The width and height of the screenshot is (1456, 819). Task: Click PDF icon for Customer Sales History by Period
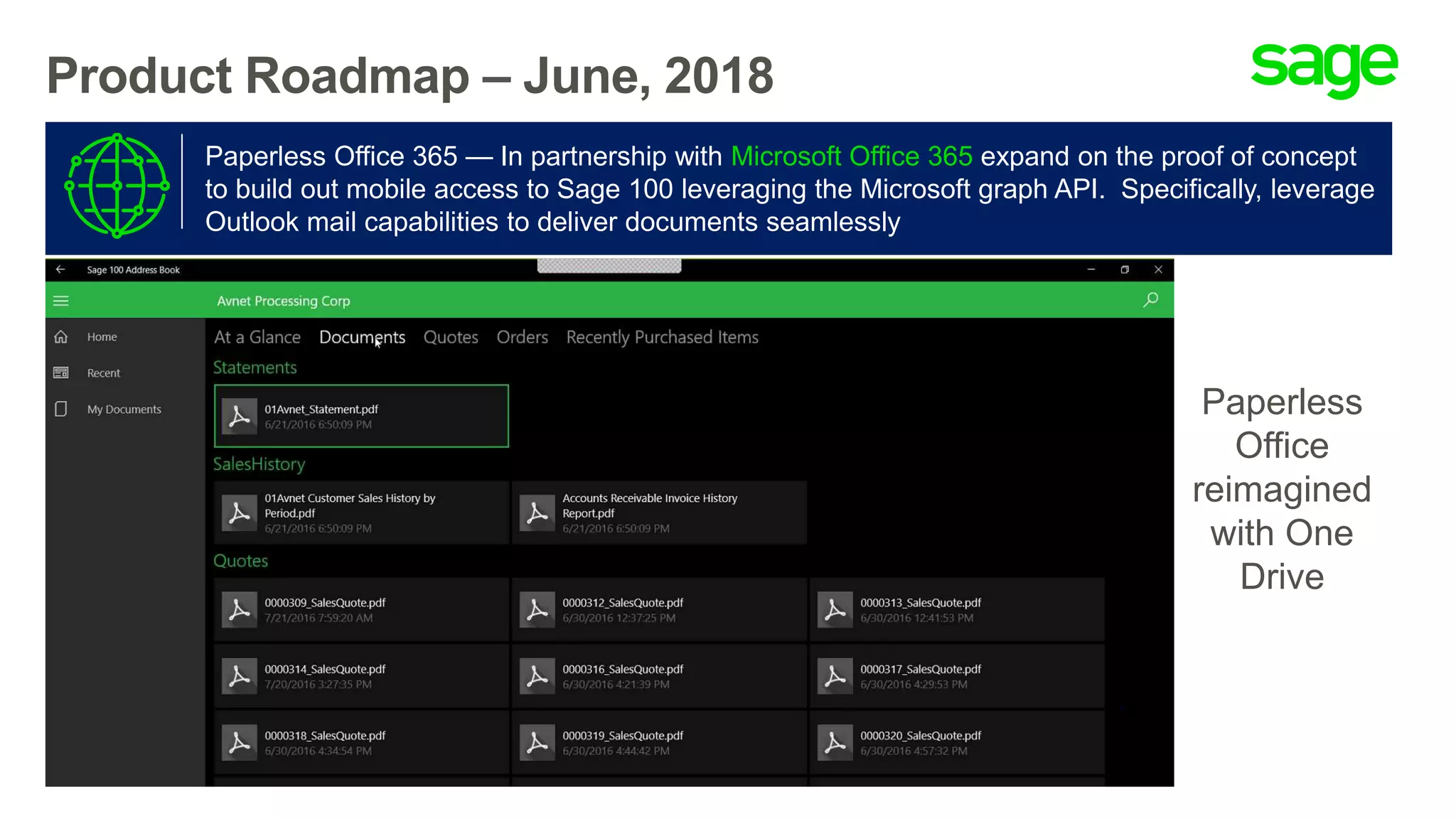pos(239,513)
